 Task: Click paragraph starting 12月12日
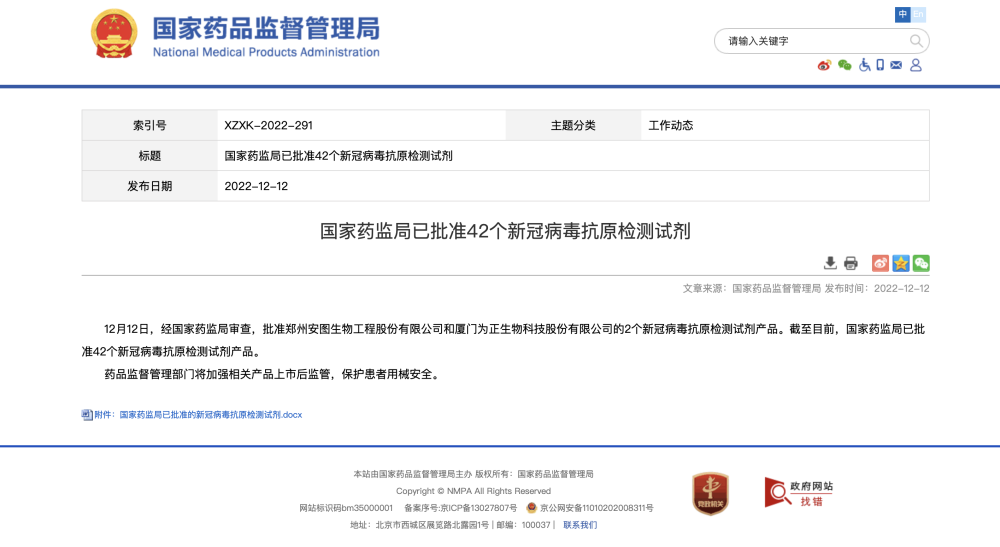[505, 340]
